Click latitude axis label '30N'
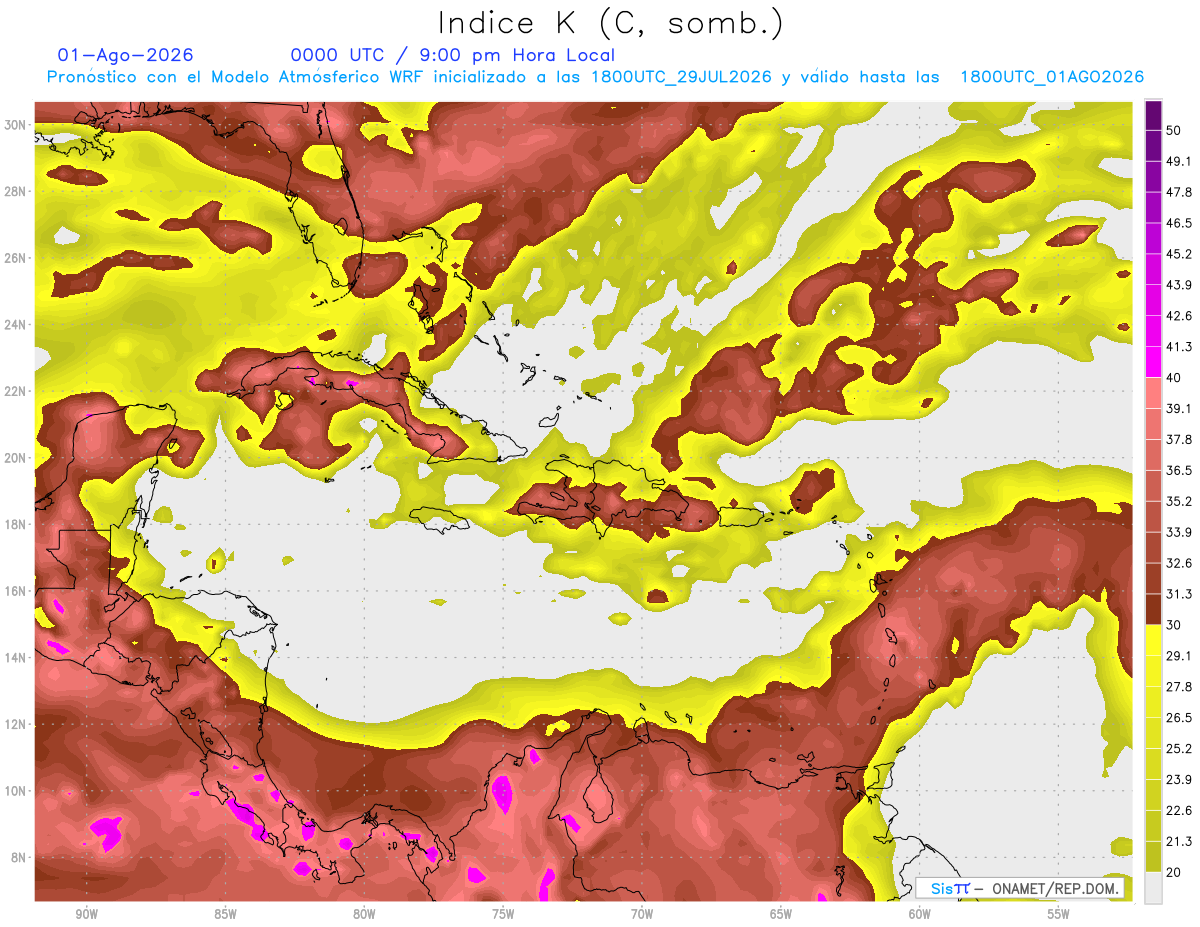Screen dimensions: 1200x927 (x=14, y=125)
